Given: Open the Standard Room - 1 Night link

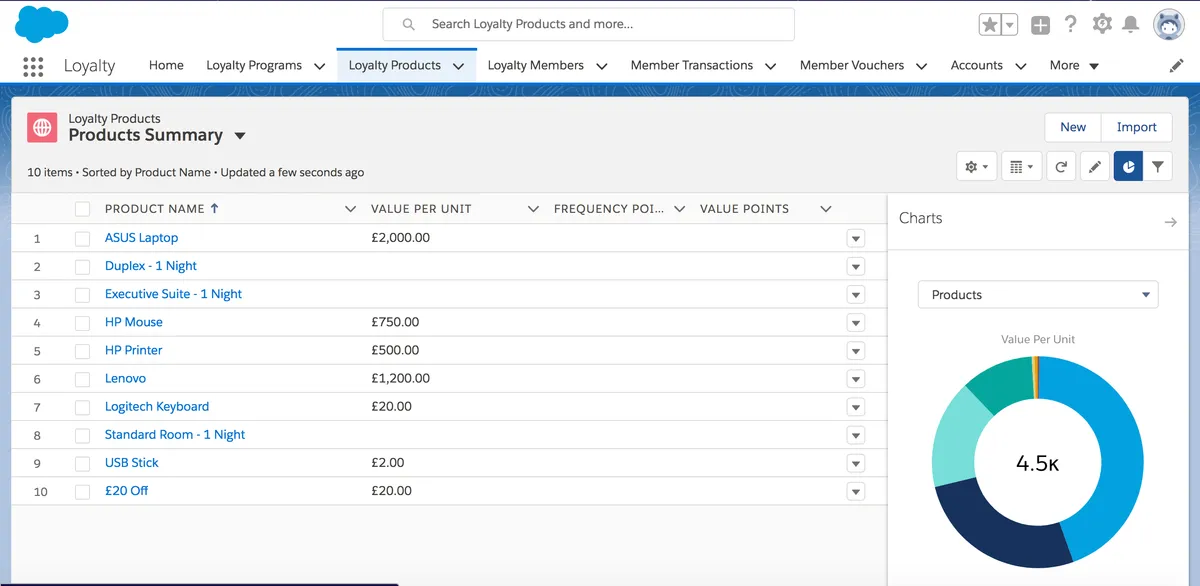Looking at the screenshot, I should (175, 435).
